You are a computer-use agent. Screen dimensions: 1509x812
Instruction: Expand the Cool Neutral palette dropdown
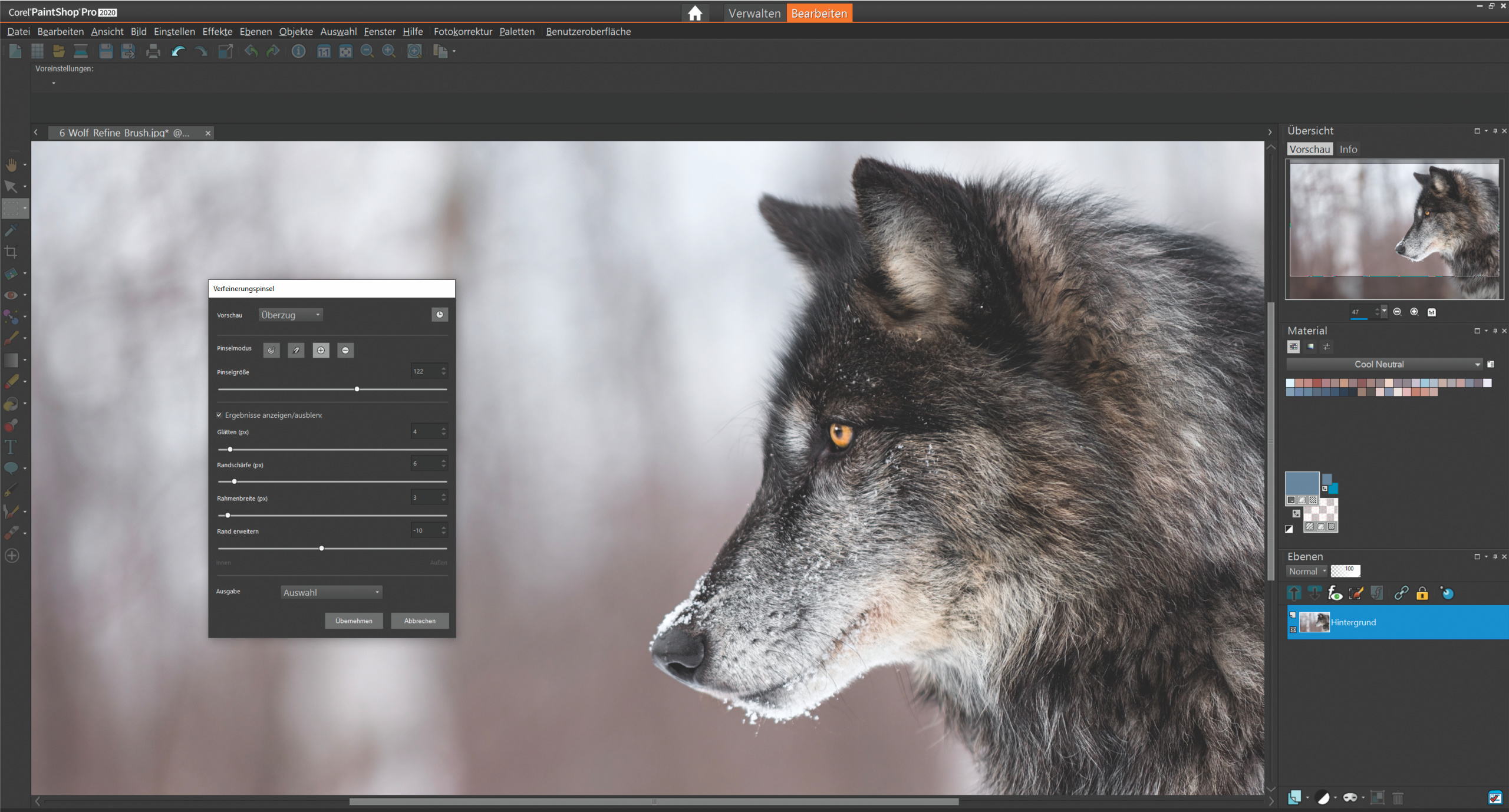1477,364
